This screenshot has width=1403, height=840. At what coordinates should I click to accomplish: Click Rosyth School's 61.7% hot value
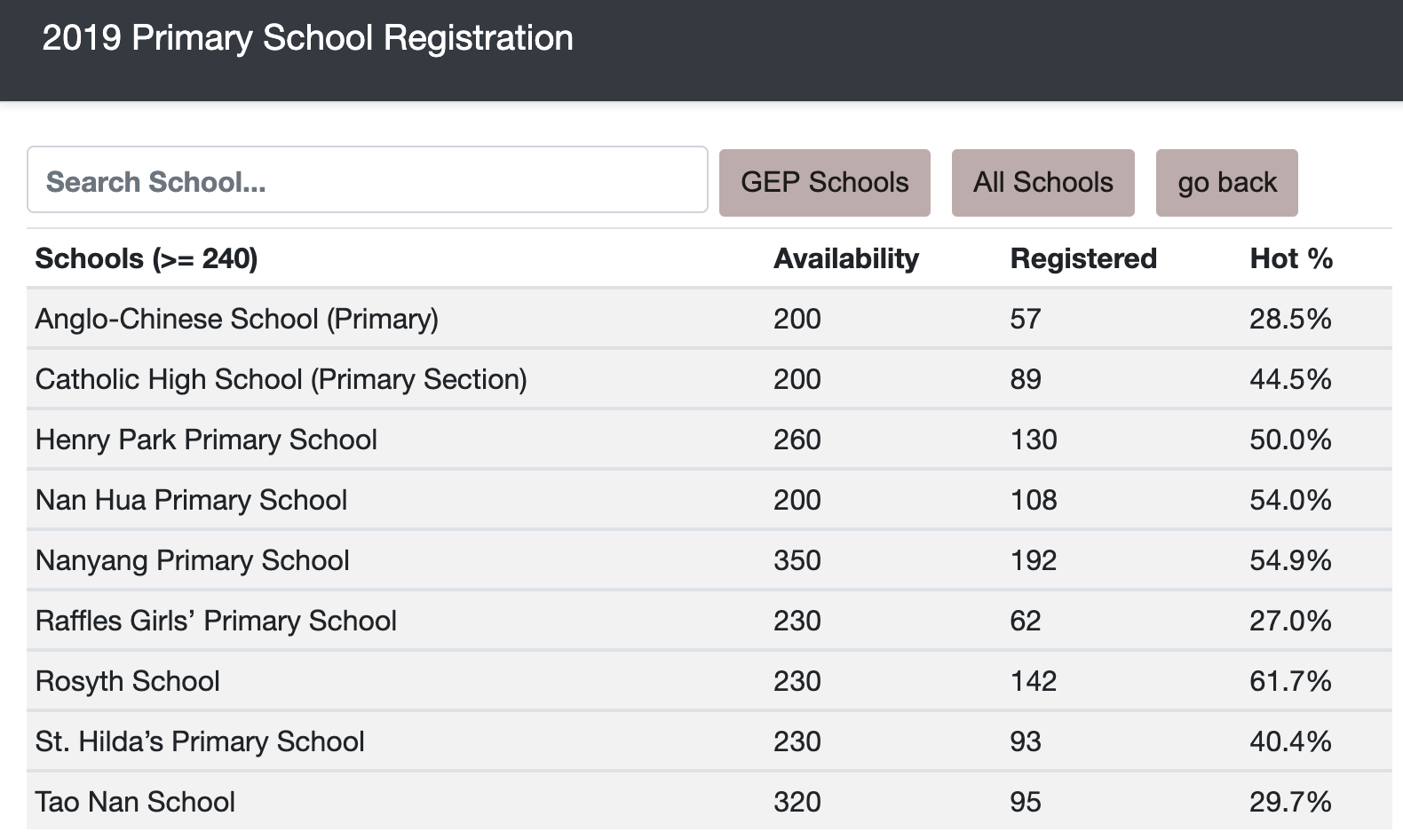click(1289, 681)
